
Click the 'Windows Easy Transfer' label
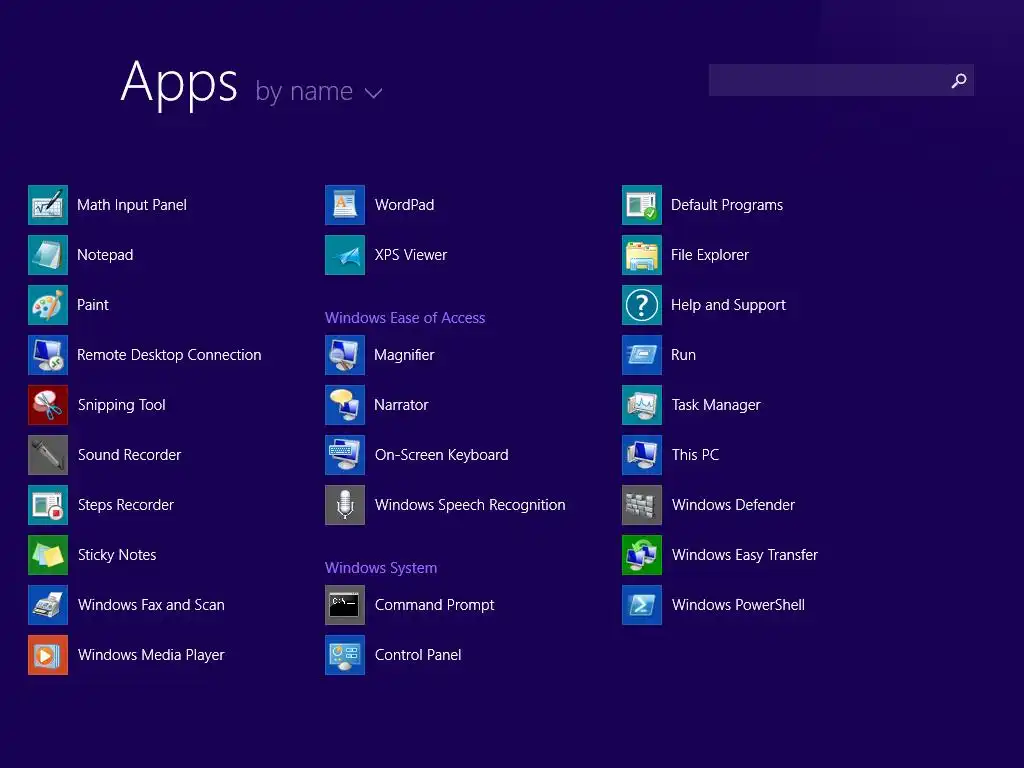pyautogui.click(x=744, y=555)
